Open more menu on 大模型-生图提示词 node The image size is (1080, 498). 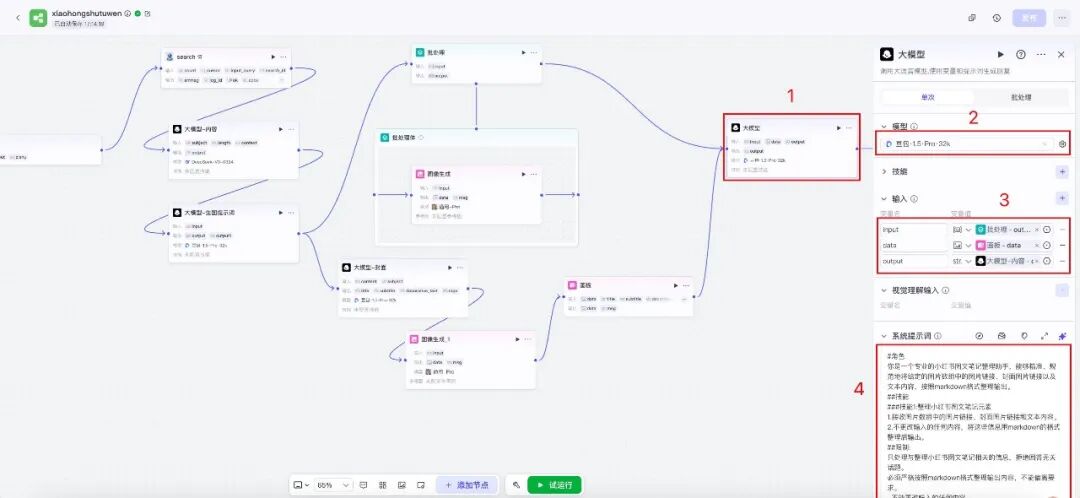(291, 212)
